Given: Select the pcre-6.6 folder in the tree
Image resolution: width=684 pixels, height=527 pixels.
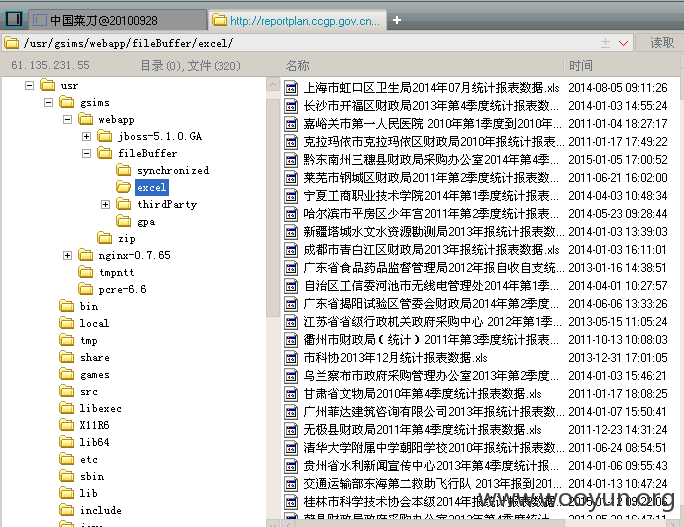Looking at the screenshot, I should pyautogui.click(x=122, y=289).
